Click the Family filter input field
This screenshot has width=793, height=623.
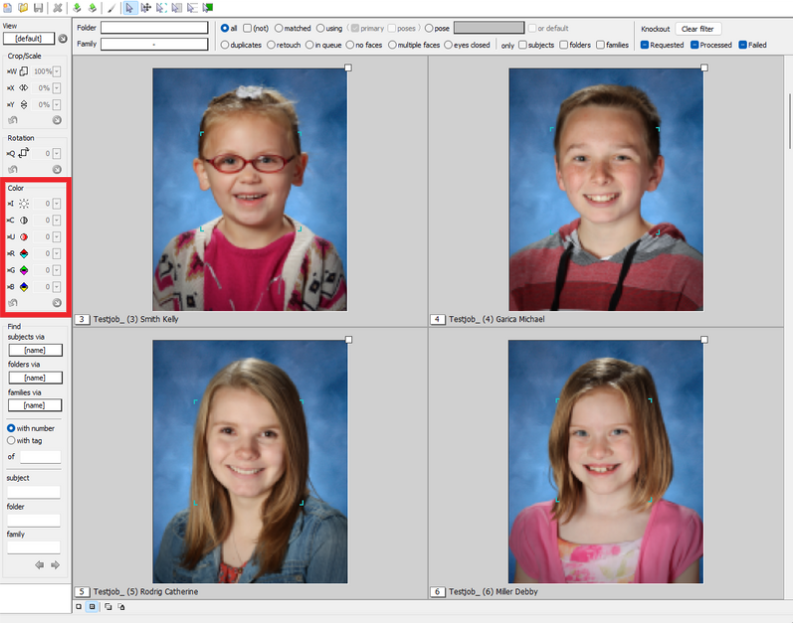tap(154, 44)
